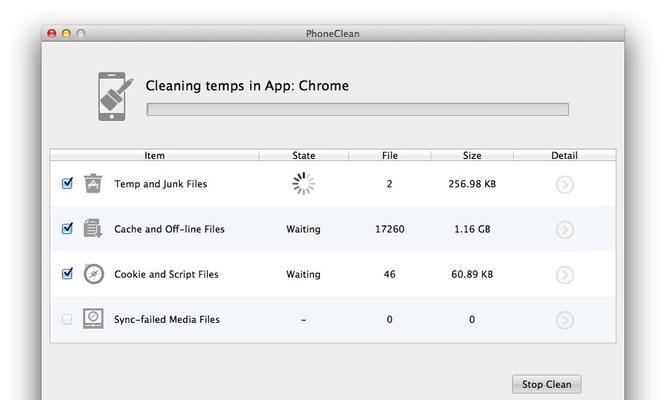Click the '1.16 GB' size value
This screenshot has height=400, width=666.
point(472,229)
